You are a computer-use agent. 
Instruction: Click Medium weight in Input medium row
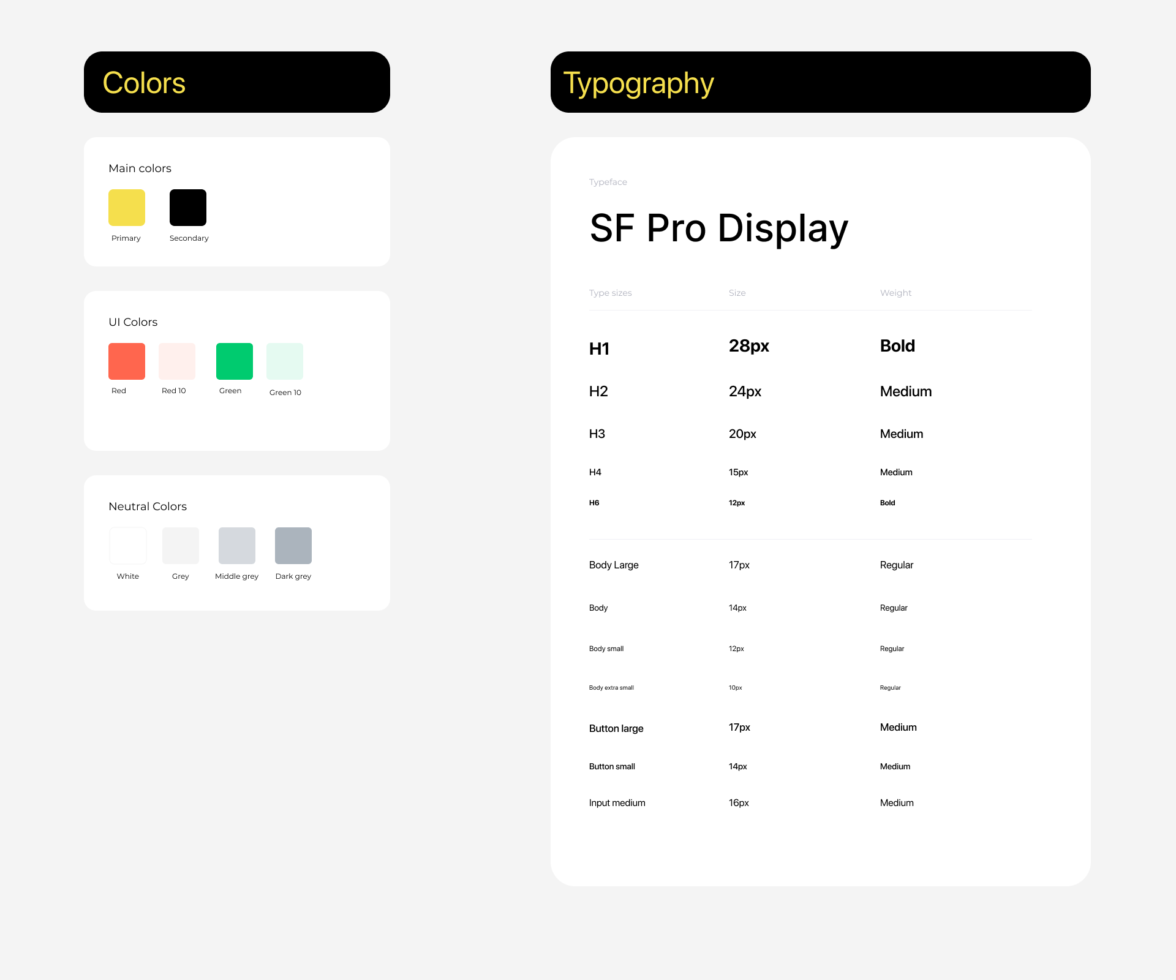tap(897, 802)
